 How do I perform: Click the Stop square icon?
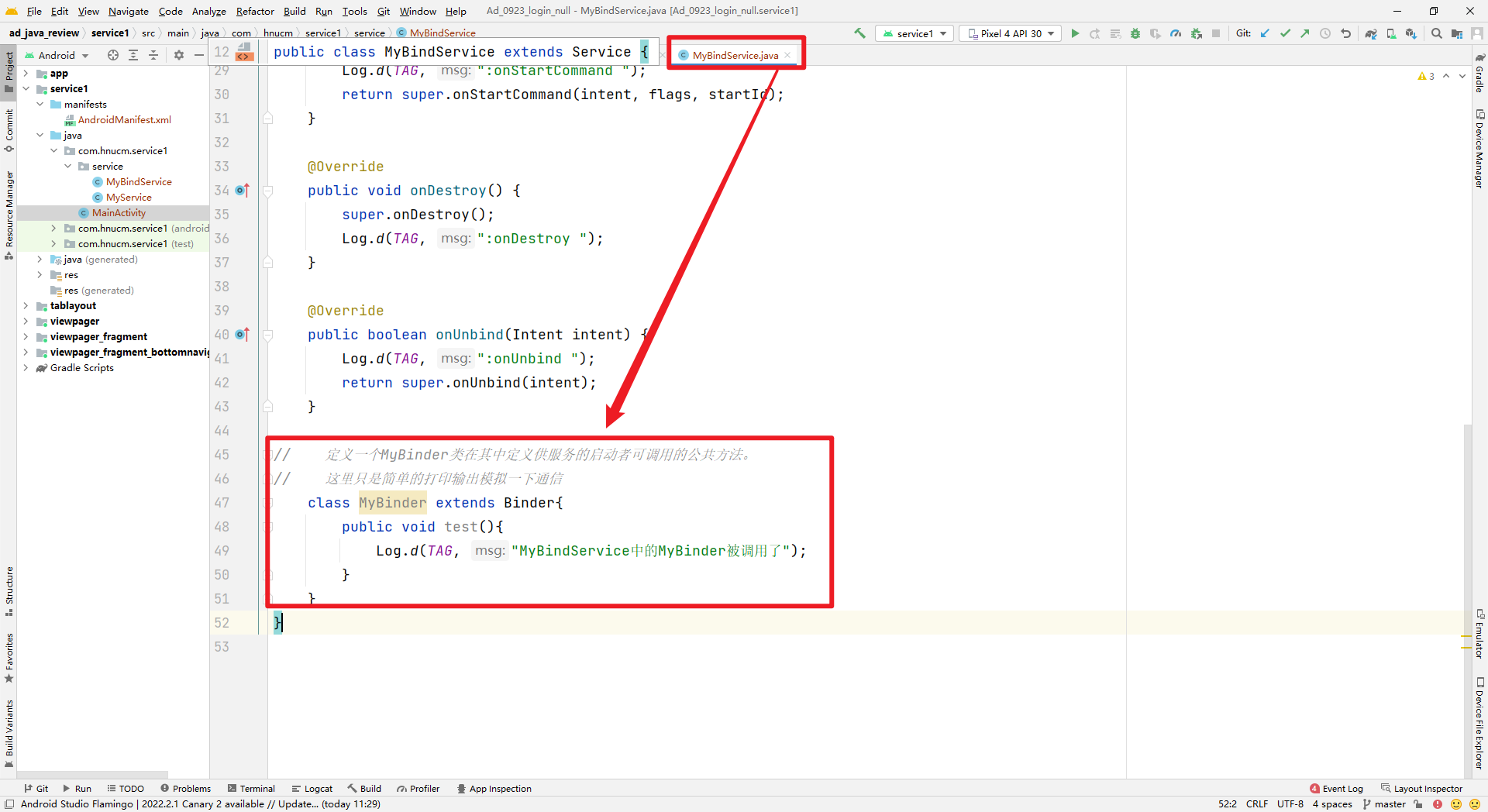(1216, 33)
